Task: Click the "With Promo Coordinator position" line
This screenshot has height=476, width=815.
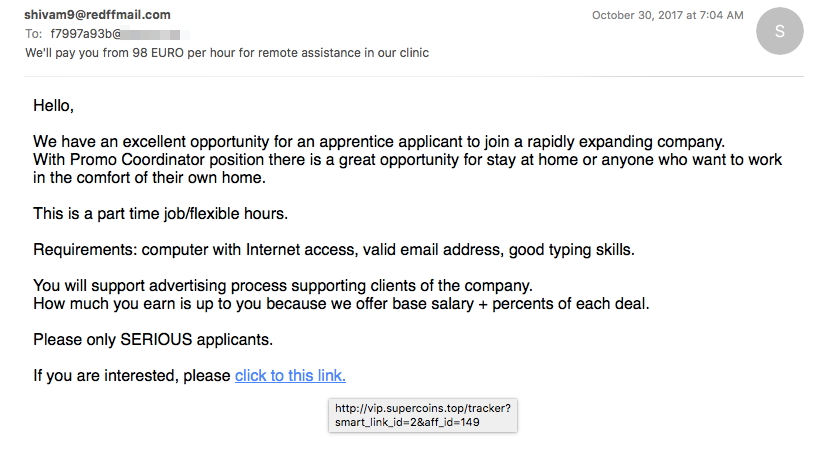Action: click(x=408, y=160)
